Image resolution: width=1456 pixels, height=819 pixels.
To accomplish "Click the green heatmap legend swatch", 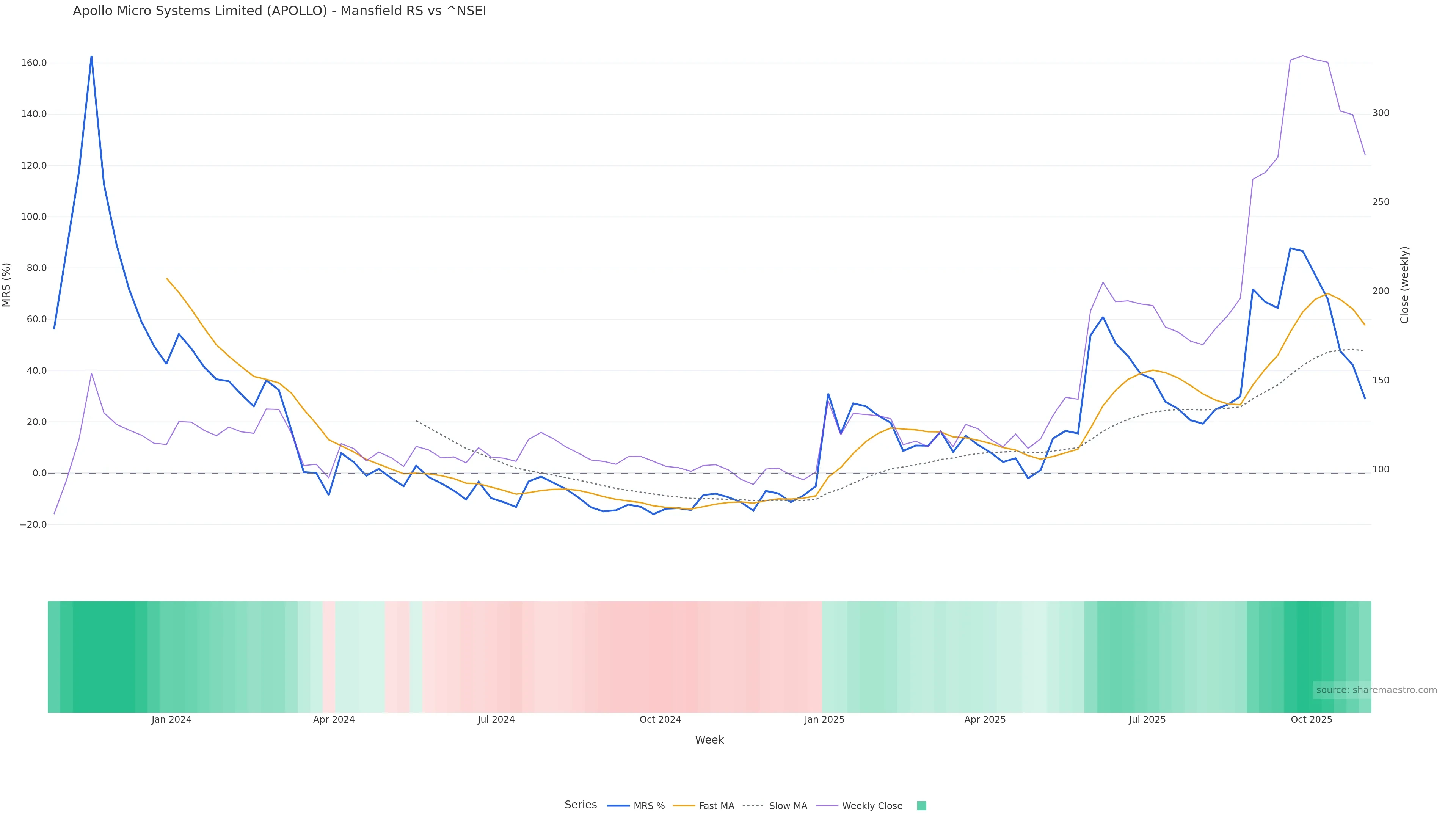I will click(921, 806).
